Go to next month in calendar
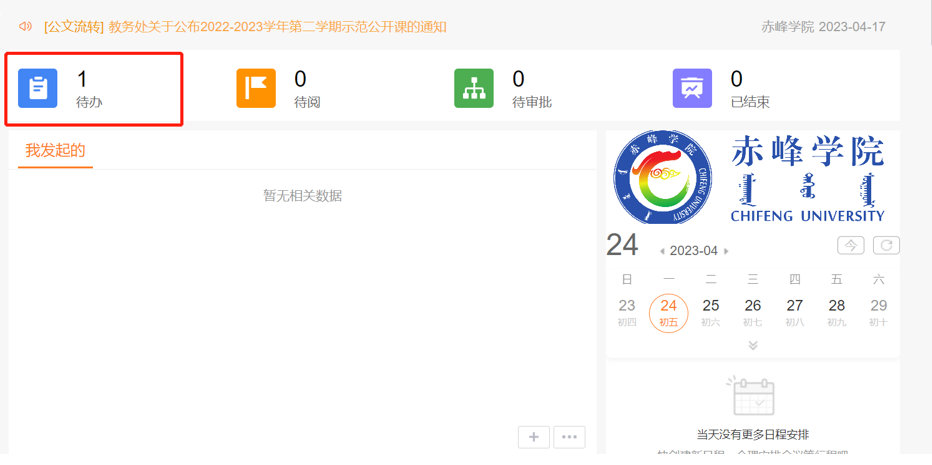This screenshot has width=932, height=465. pyautogui.click(x=726, y=251)
